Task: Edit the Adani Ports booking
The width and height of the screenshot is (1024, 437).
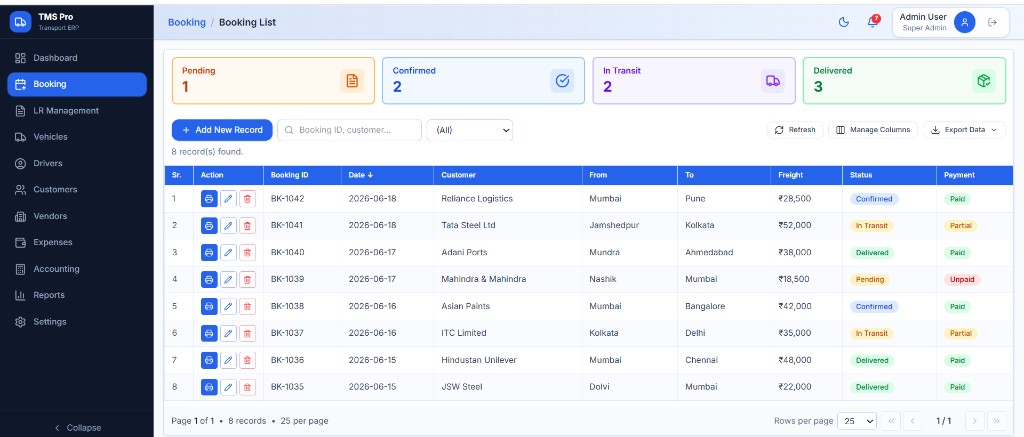Action: (228, 252)
